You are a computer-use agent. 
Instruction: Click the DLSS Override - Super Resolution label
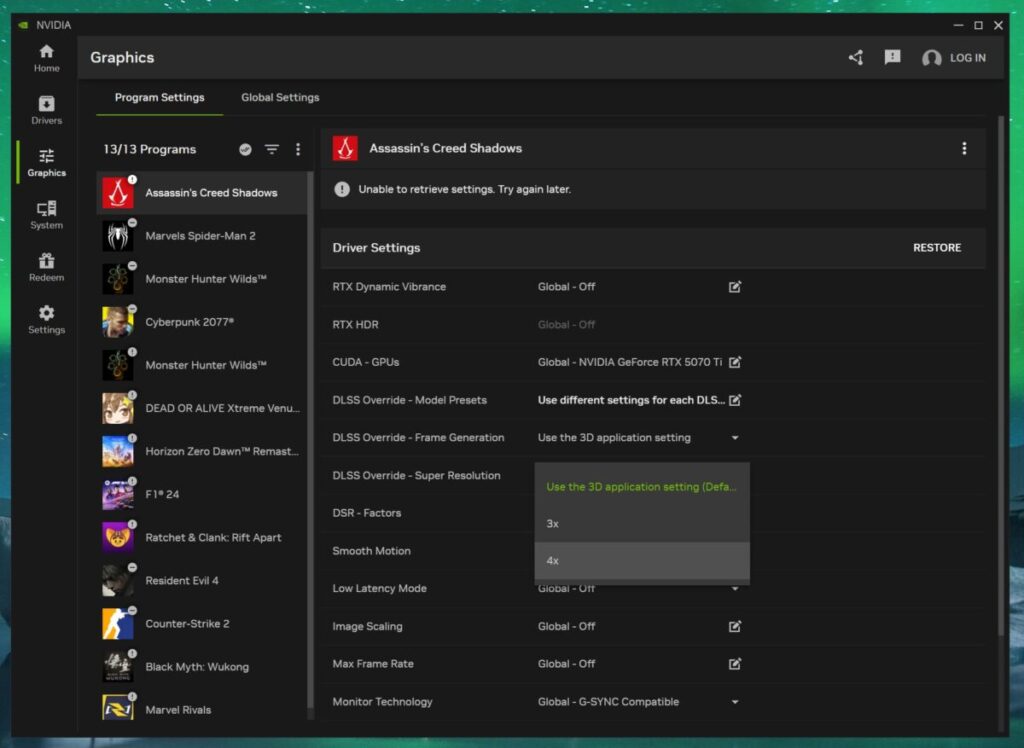(x=416, y=476)
